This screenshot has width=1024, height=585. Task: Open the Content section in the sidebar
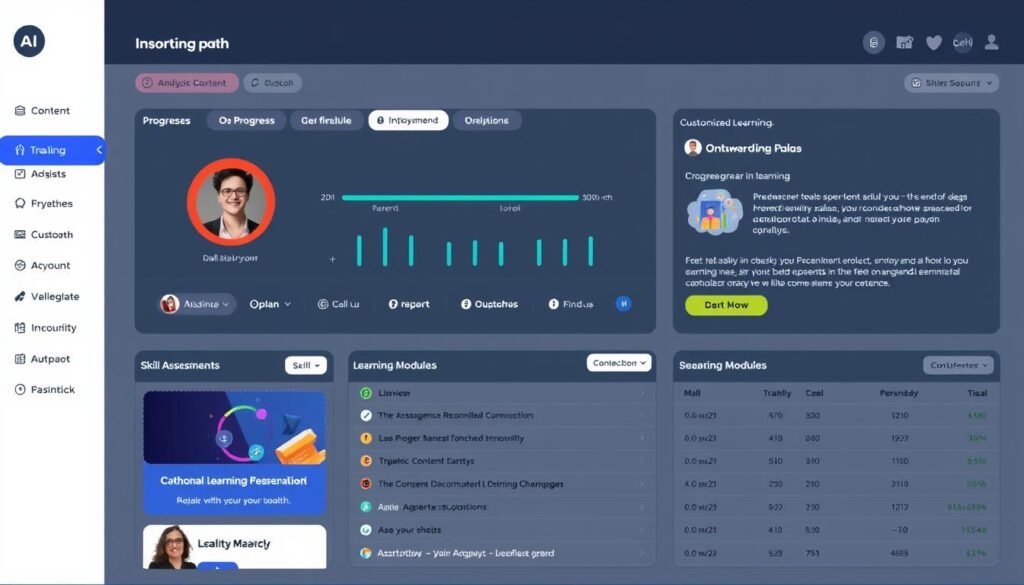(x=42, y=110)
